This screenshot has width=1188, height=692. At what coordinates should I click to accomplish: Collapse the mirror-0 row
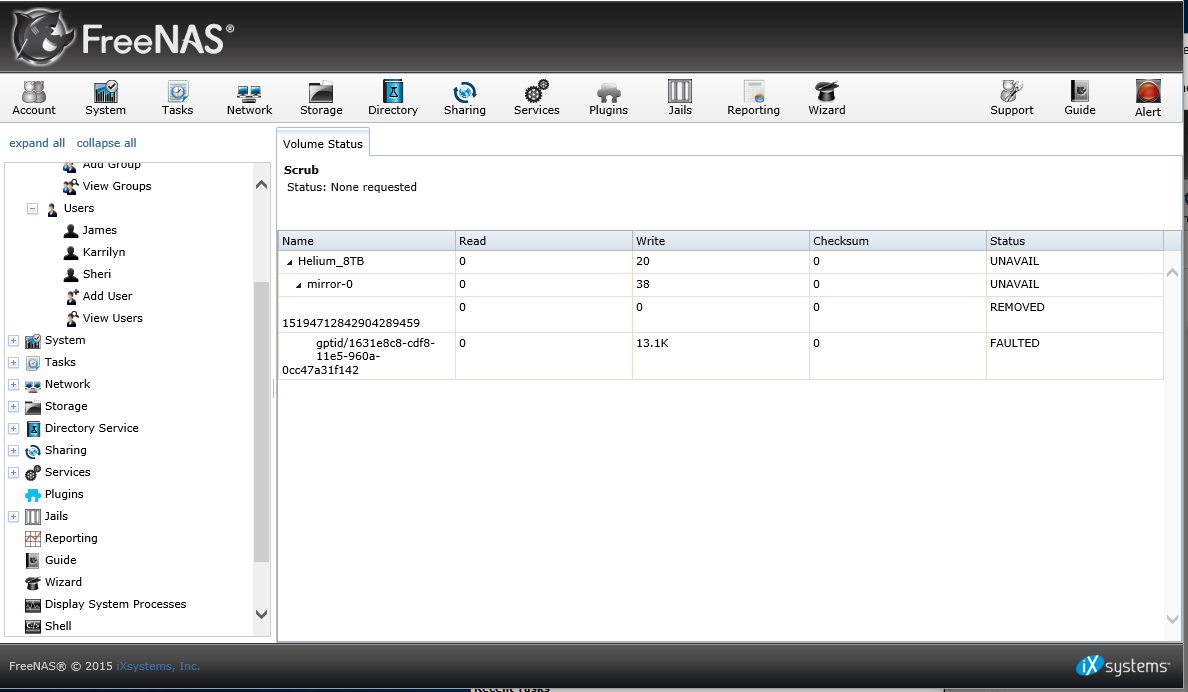pyautogui.click(x=299, y=285)
